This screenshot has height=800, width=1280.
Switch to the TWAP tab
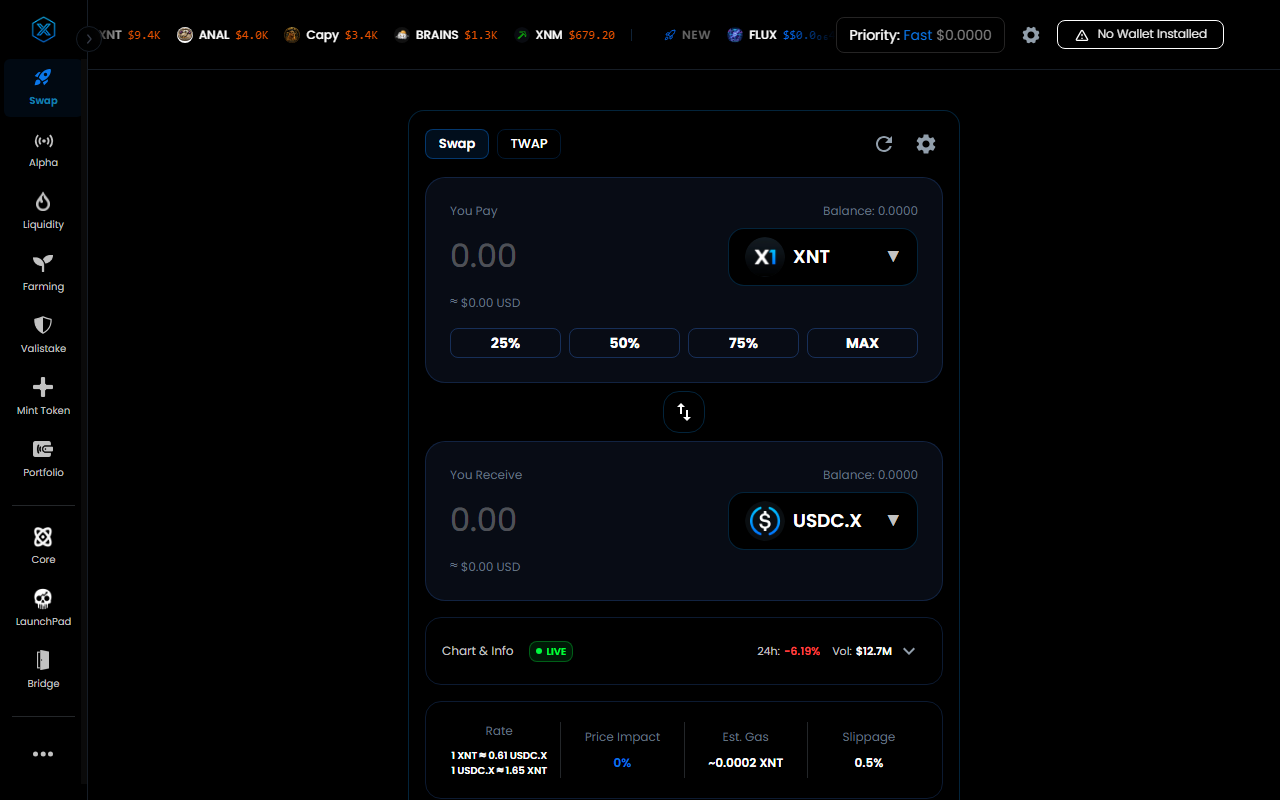click(x=529, y=144)
